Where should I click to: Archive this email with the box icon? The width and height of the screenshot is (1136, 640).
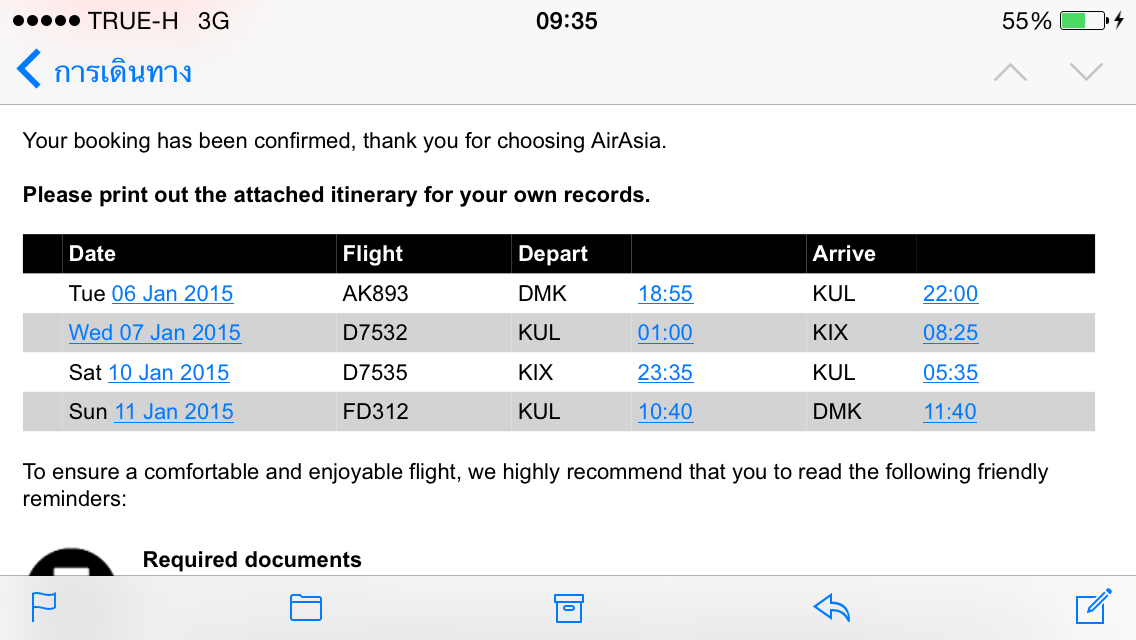pyautogui.click(x=568, y=607)
